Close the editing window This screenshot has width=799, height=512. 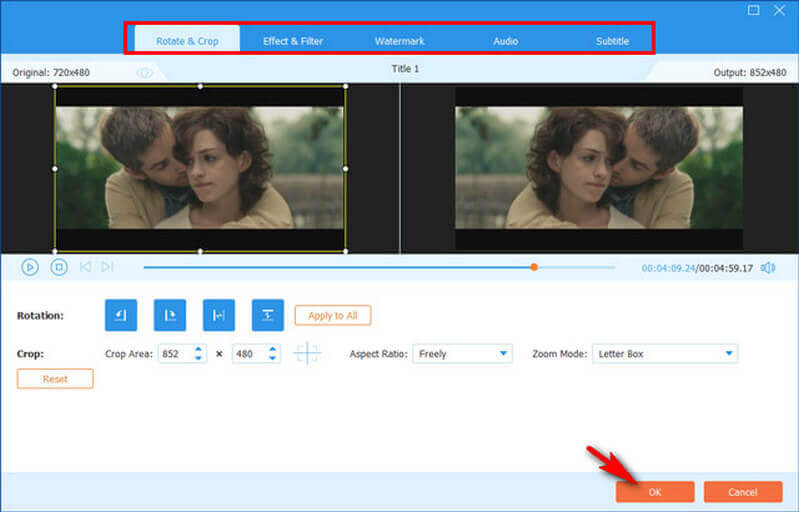point(779,10)
